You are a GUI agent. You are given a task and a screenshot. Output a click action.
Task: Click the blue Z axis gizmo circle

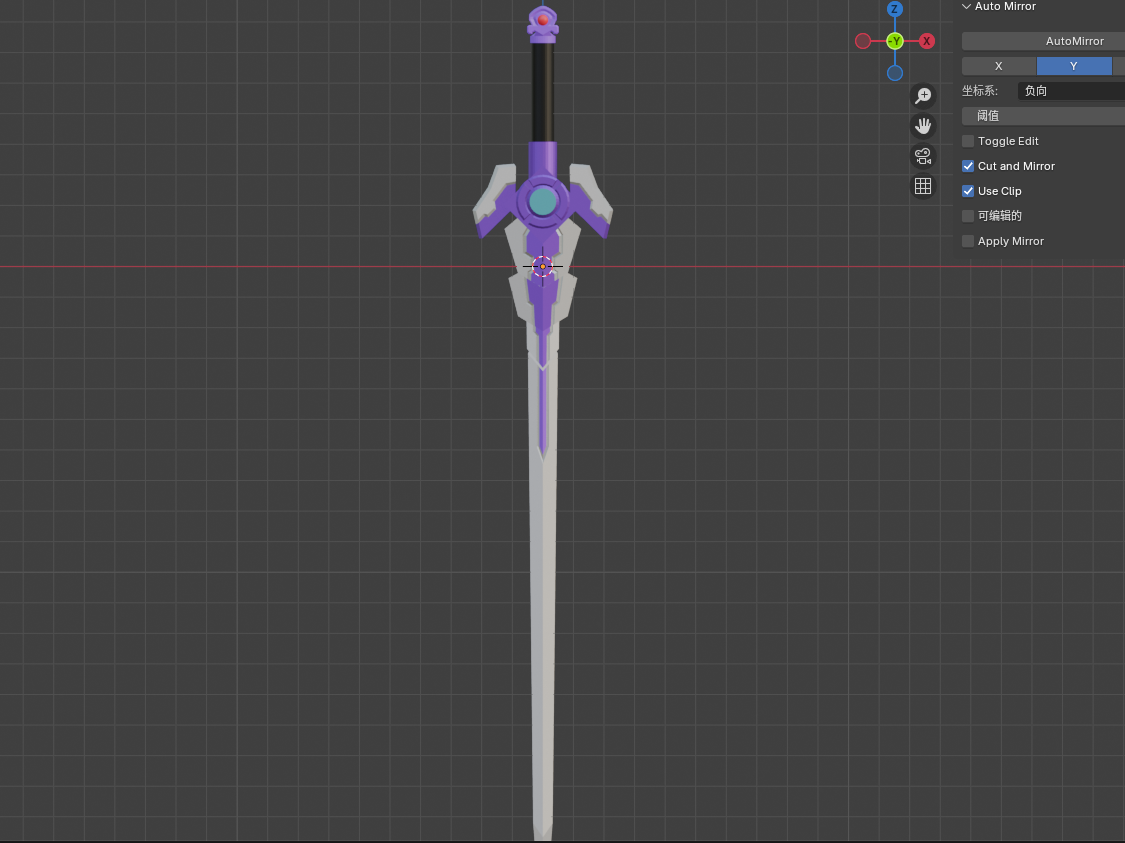click(894, 9)
